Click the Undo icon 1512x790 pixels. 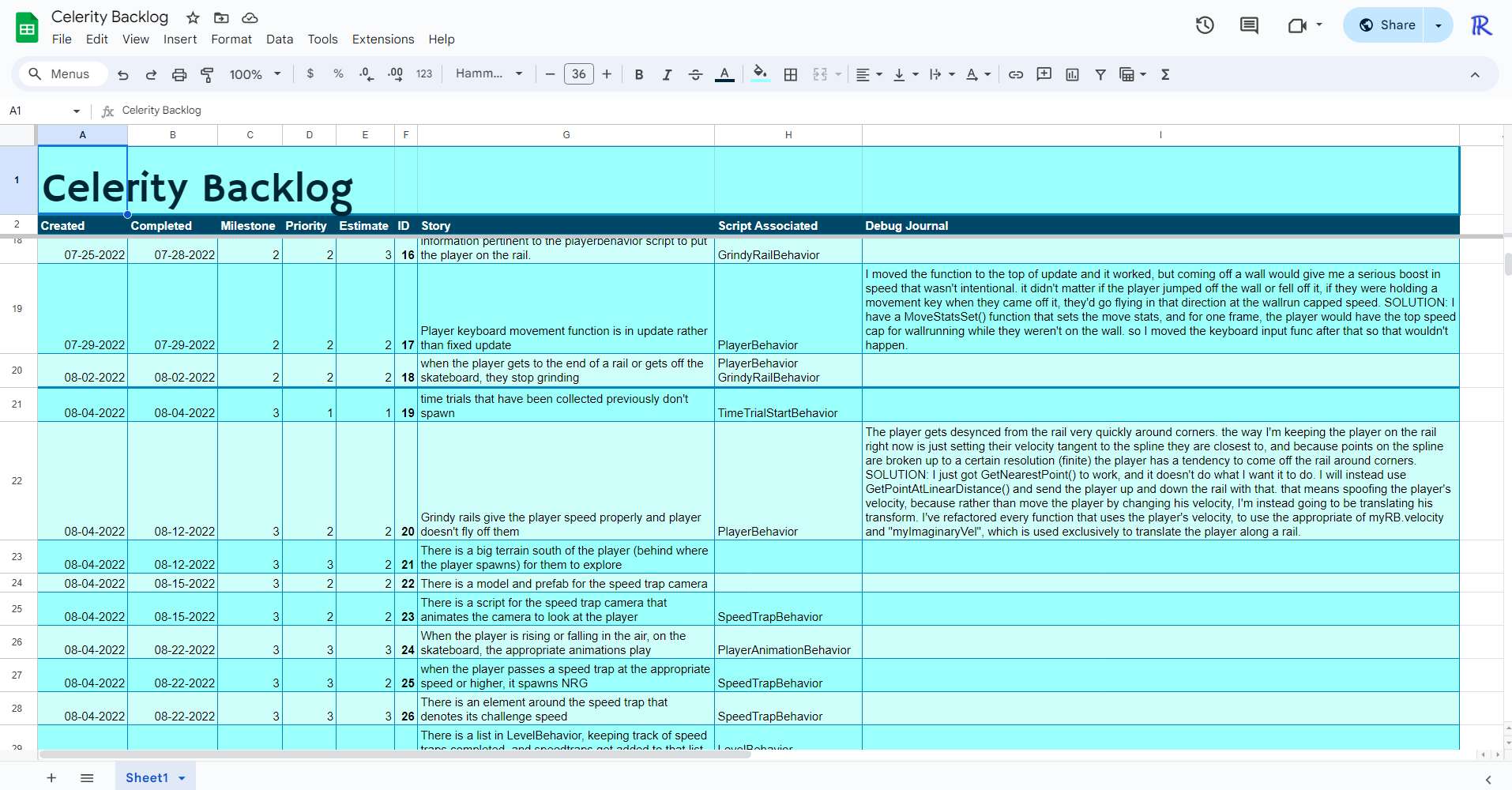tap(123, 74)
